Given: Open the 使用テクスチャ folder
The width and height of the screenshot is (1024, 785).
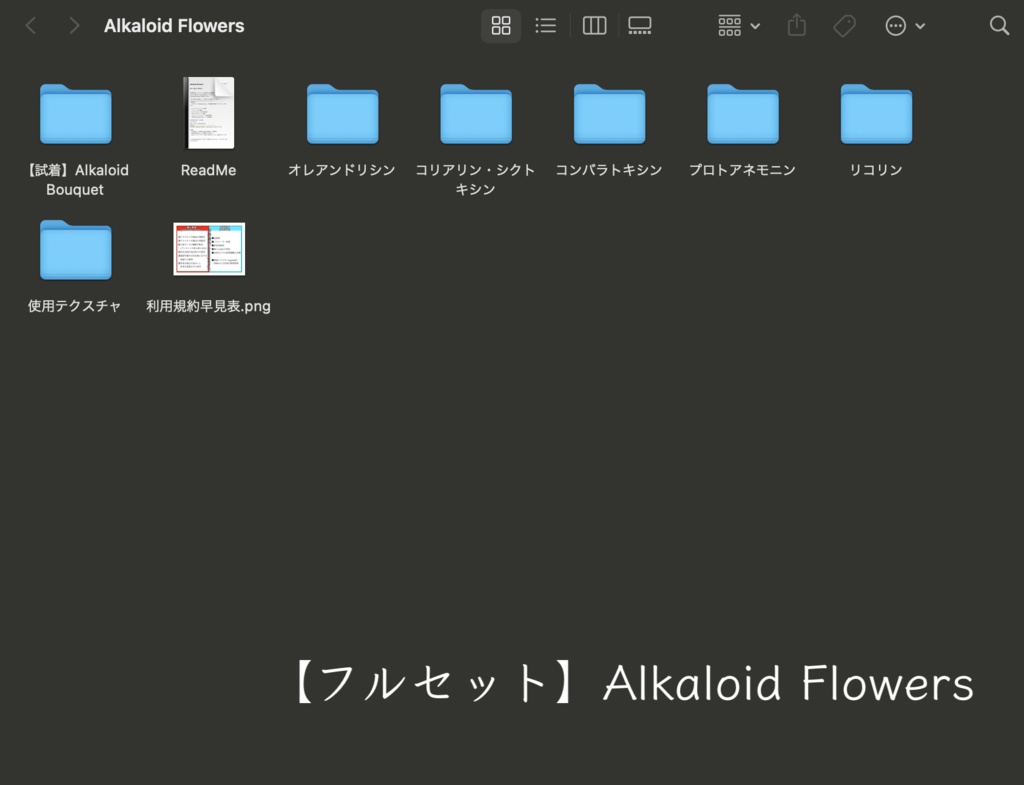Looking at the screenshot, I should click(x=75, y=249).
